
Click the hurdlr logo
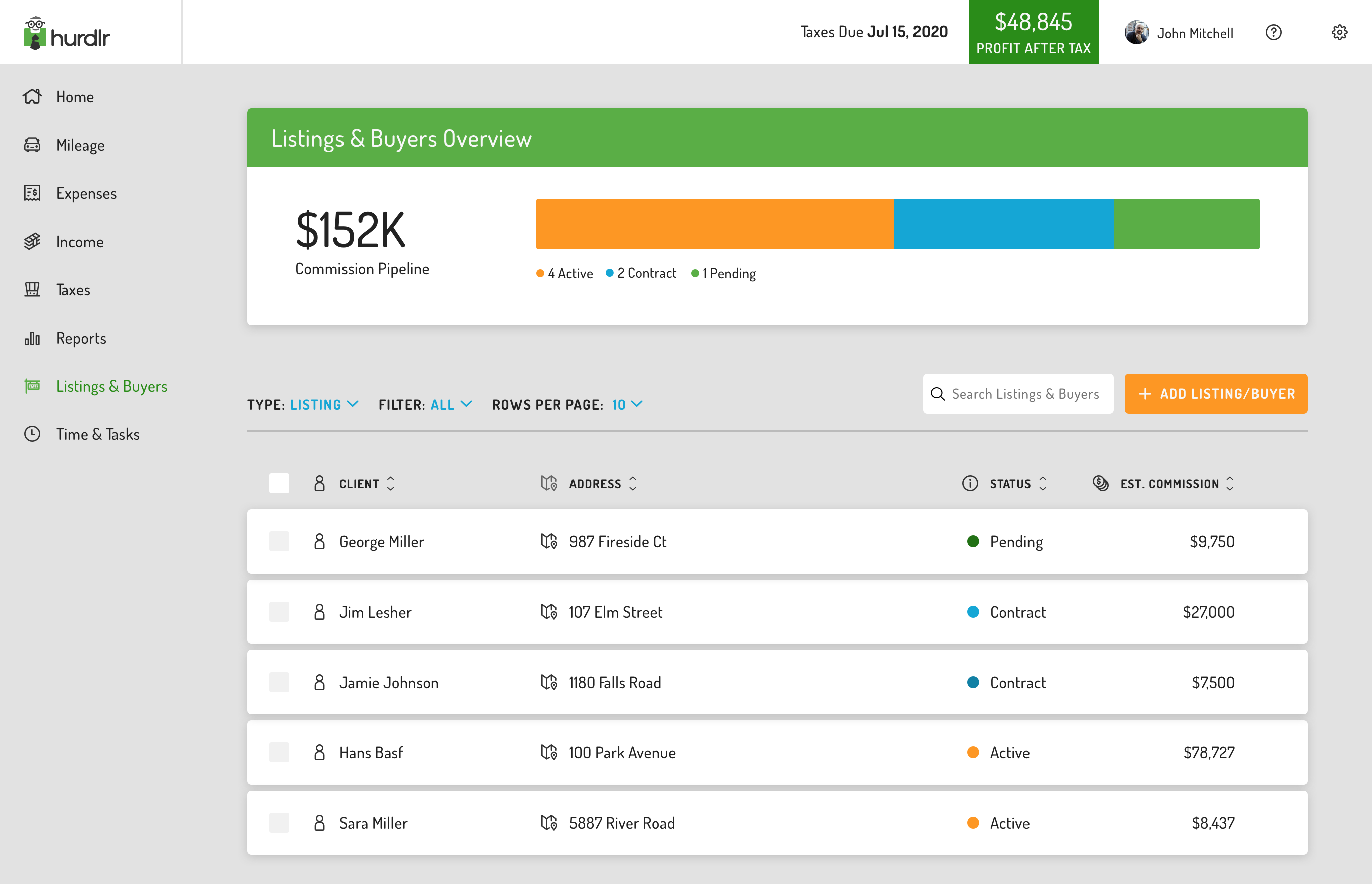(x=67, y=33)
